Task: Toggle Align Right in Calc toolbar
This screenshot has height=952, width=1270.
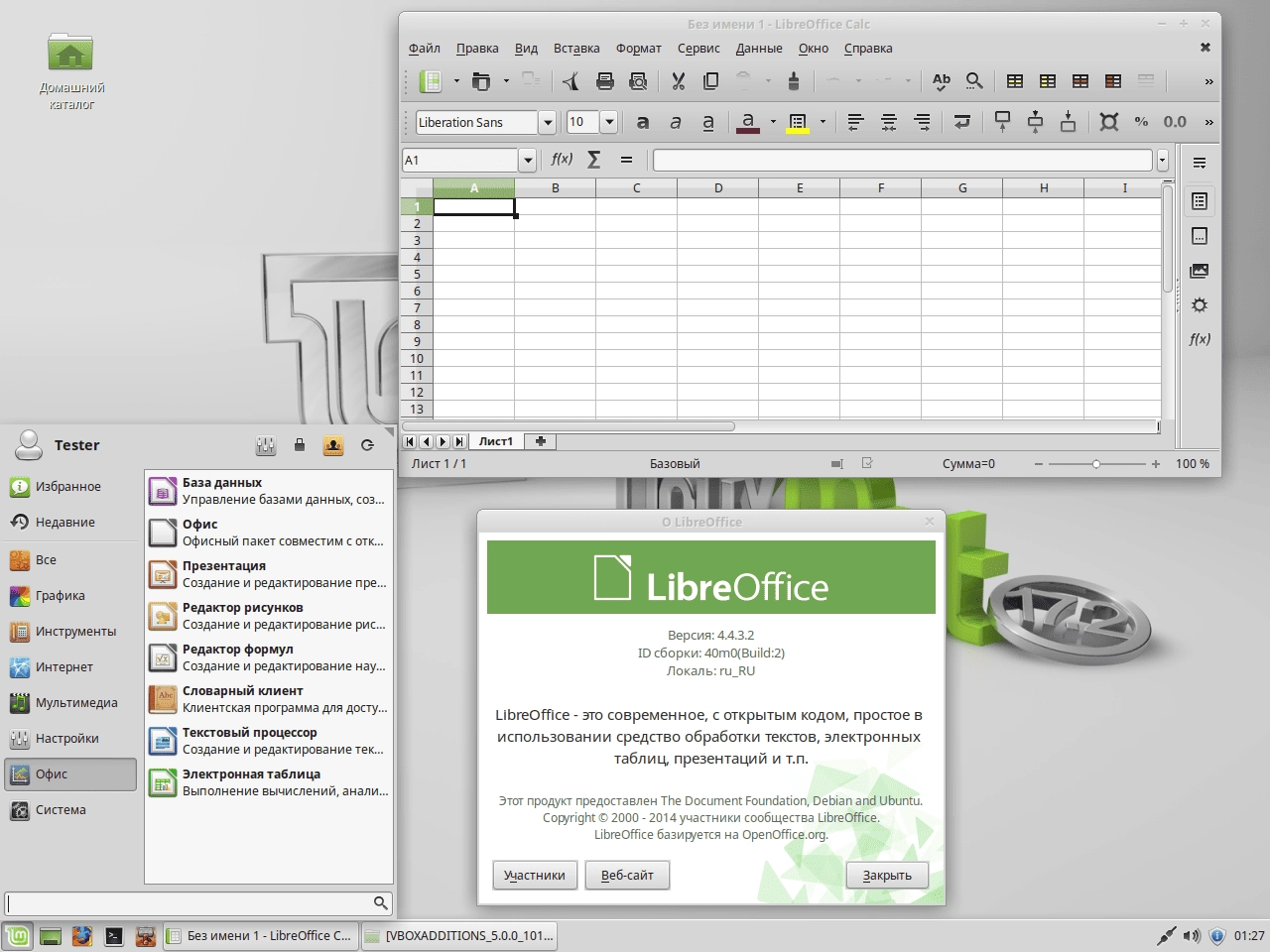Action: pyautogui.click(x=922, y=122)
